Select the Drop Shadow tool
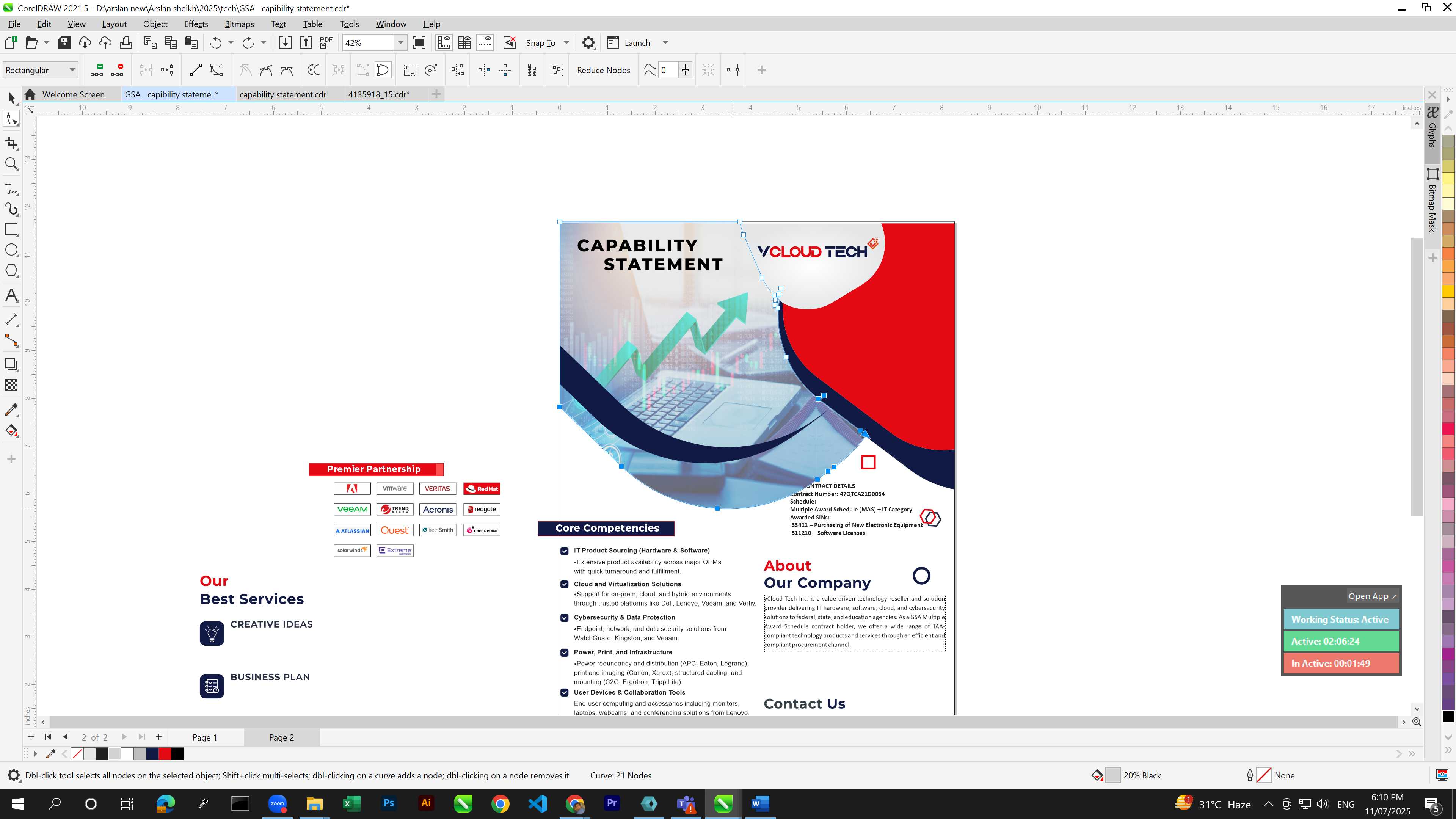Image resolution: width=1456 pixels, height=819 pixels. coord(11,364)
